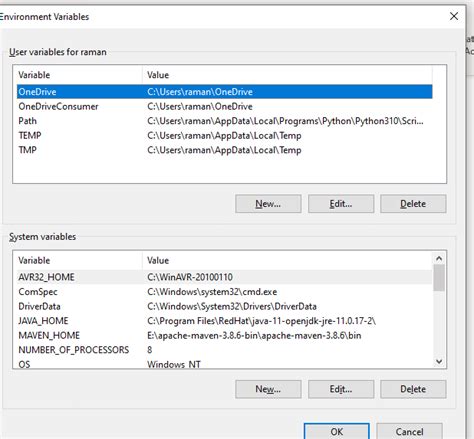Select the OneDriveConsumer variable row
Screen dimensions: 474x439
click(225, 106)
